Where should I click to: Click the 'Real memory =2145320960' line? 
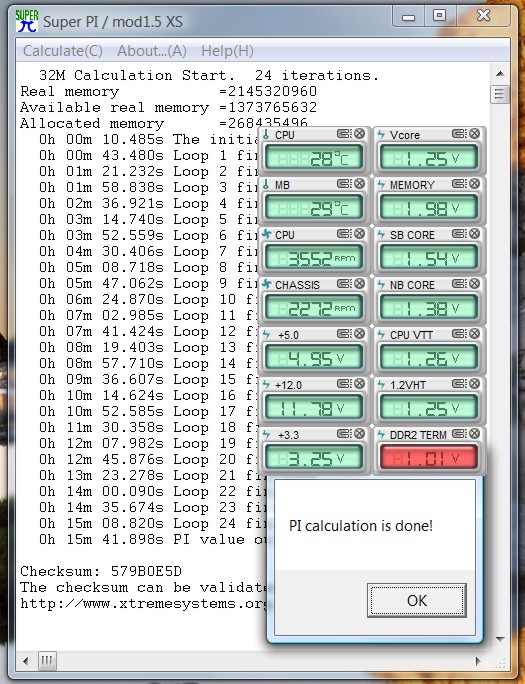point(168,92)
